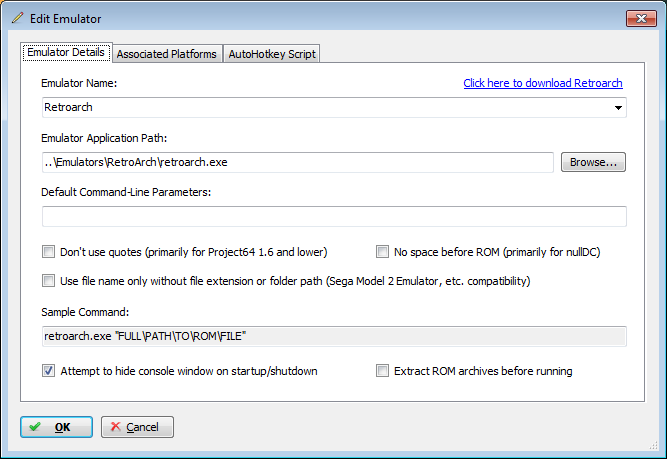Focus the Default Command-Line Parameters field
667x459 pixels.
(334, 217)
